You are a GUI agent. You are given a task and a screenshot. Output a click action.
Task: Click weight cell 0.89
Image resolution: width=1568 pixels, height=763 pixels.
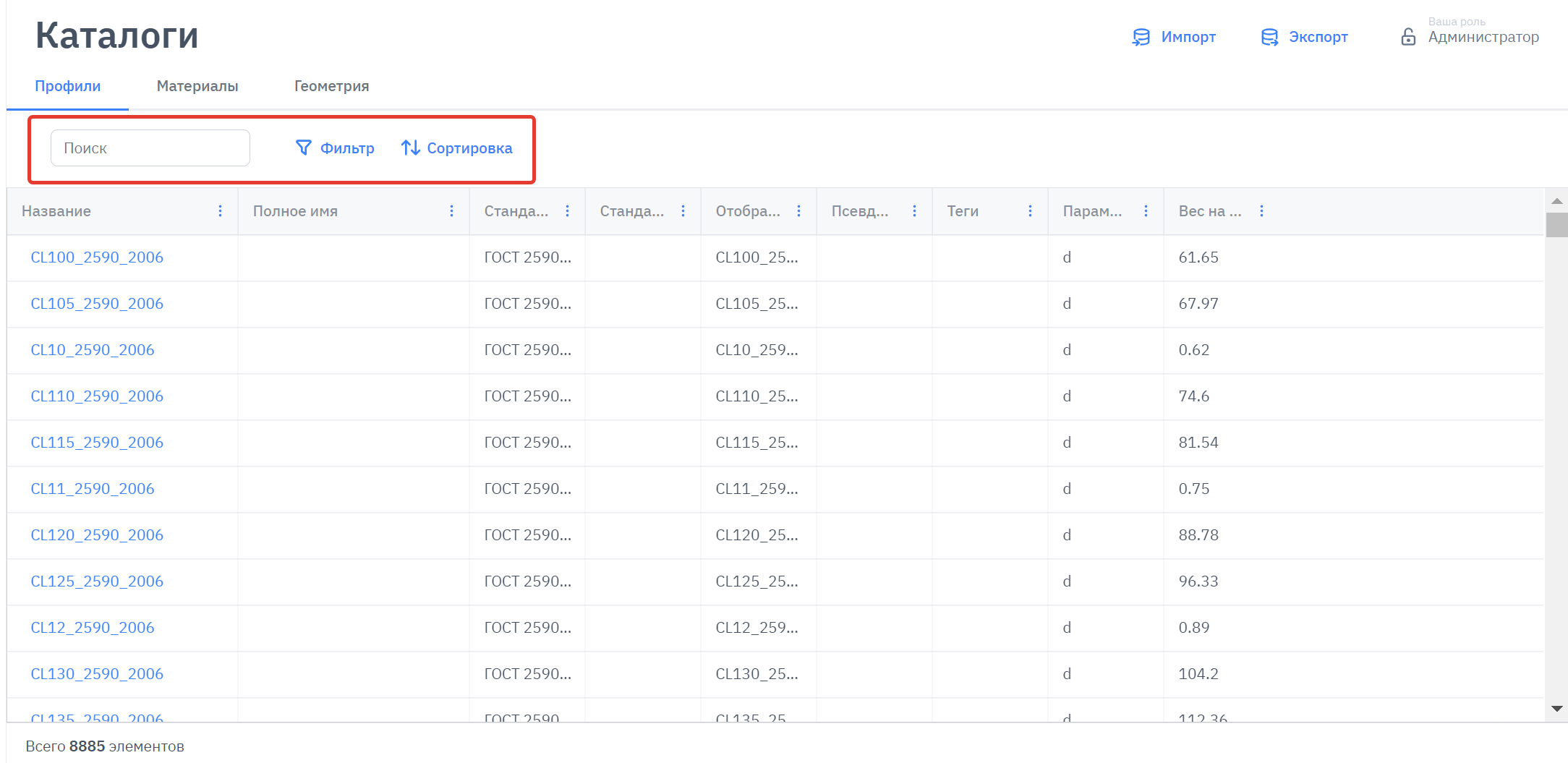click(x=1194, y=628)
